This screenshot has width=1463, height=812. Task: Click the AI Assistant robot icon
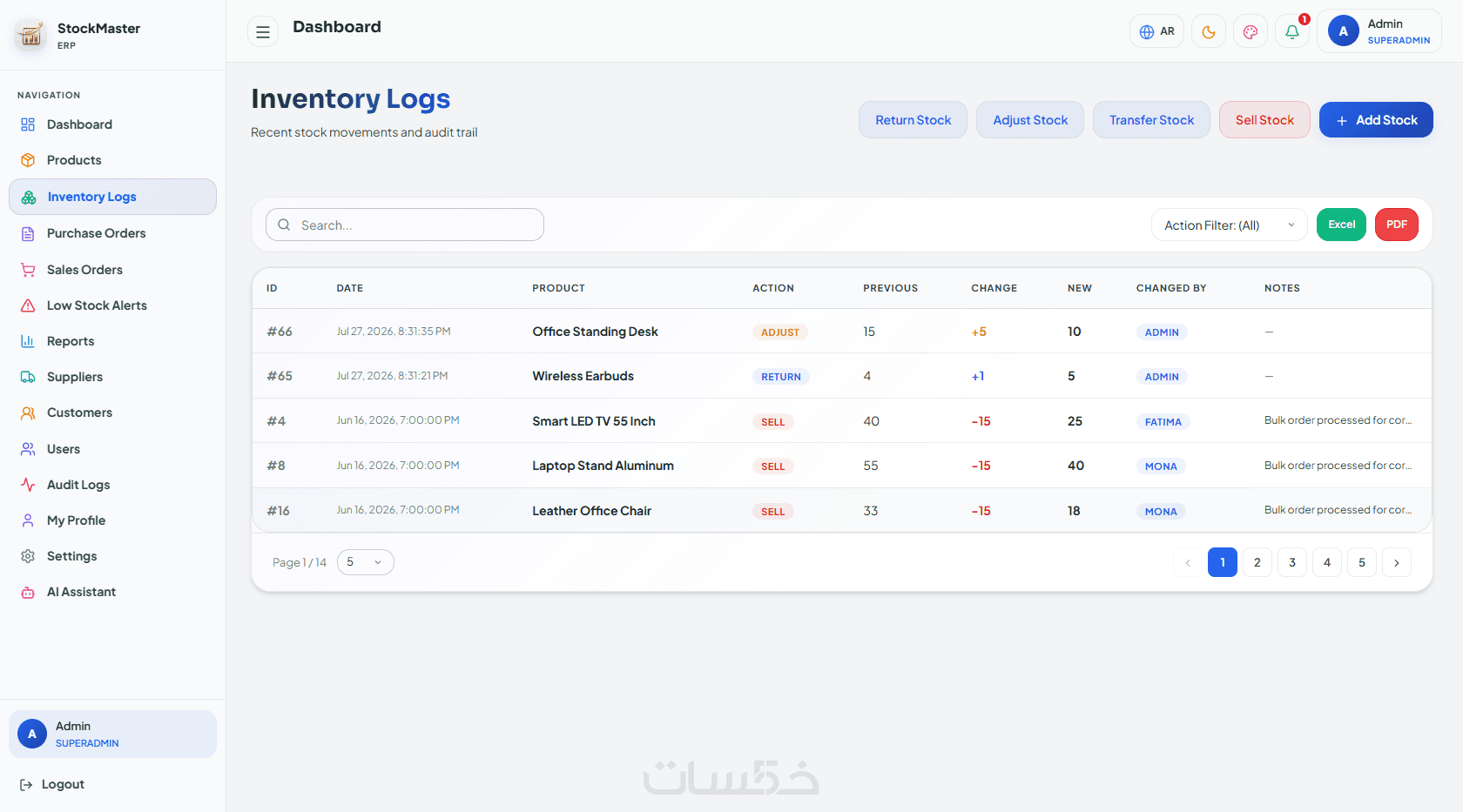tap(28, 592)
